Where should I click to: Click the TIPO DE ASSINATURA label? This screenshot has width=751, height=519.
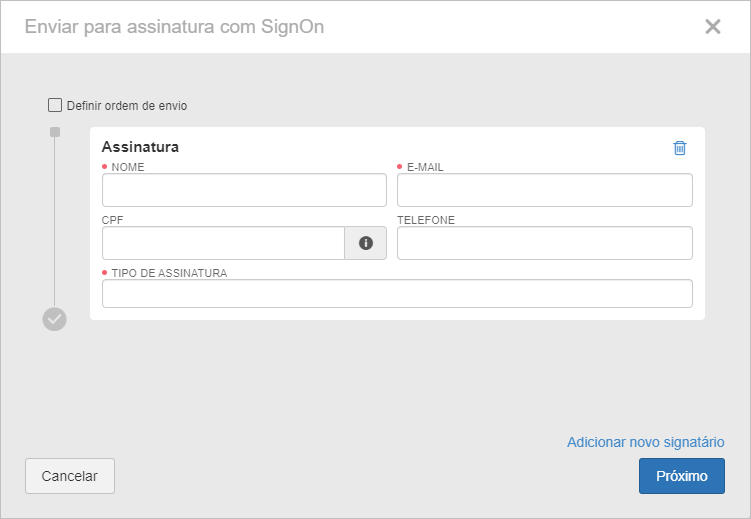click(x=169, y=273)
